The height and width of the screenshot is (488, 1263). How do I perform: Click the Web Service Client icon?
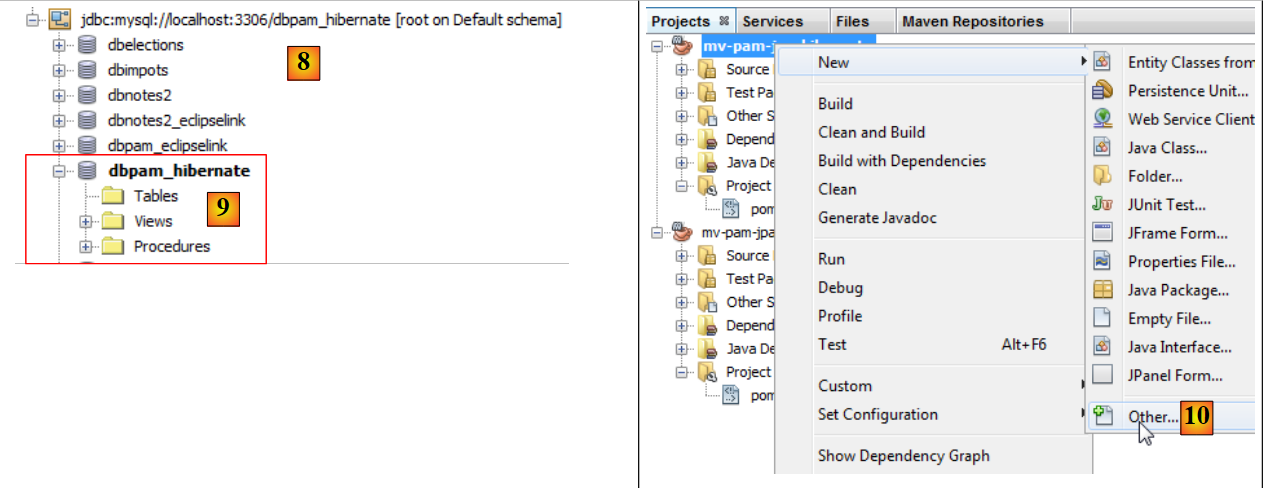click(1103, 119)
